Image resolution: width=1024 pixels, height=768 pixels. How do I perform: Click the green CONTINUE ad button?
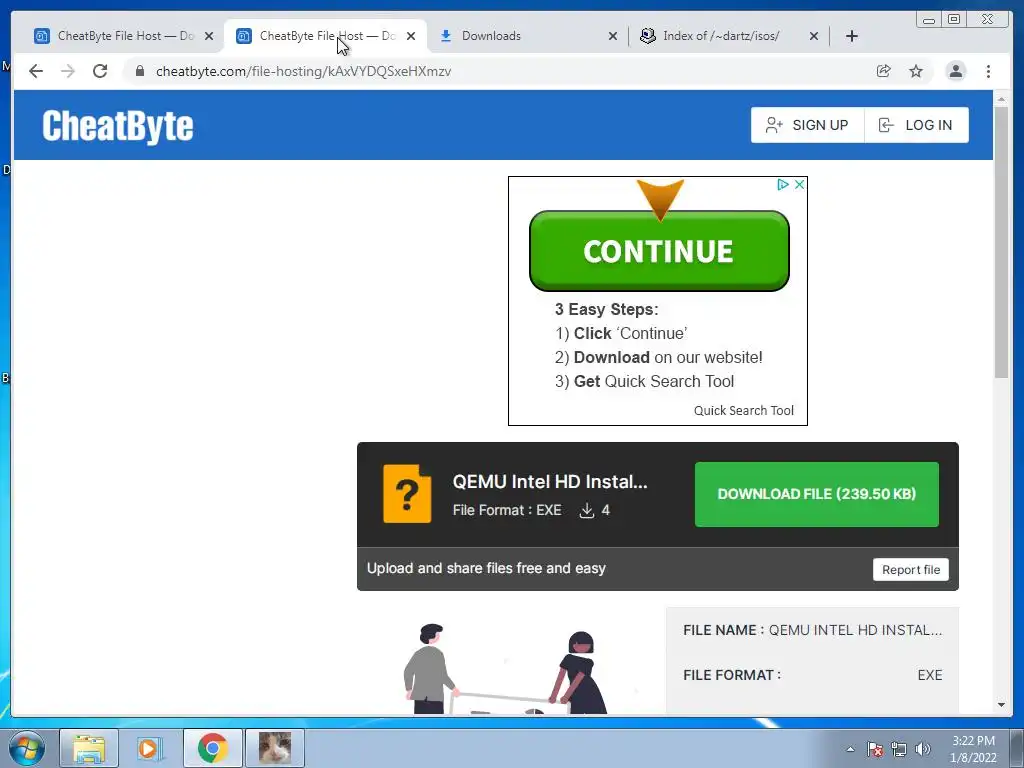[659, 251]
